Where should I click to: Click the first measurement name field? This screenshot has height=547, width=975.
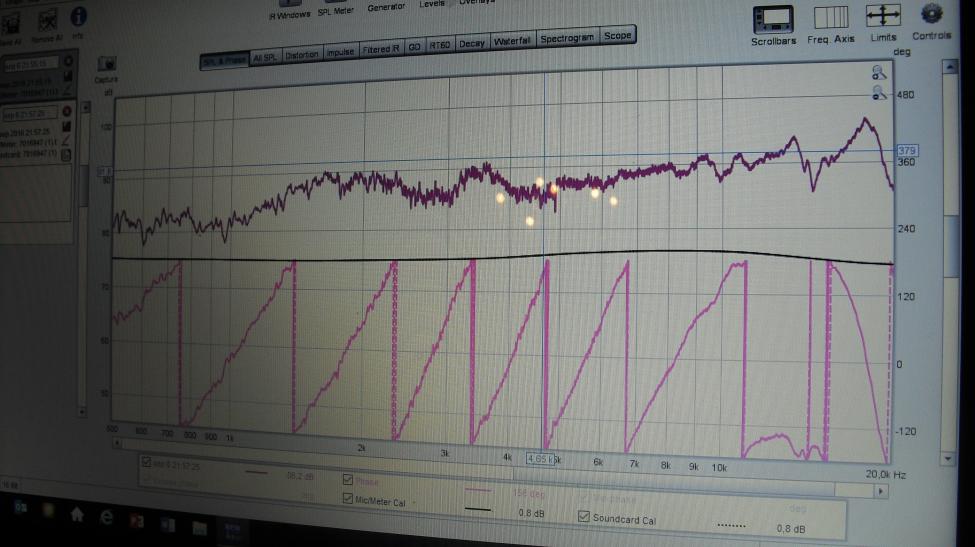[31, 63]
